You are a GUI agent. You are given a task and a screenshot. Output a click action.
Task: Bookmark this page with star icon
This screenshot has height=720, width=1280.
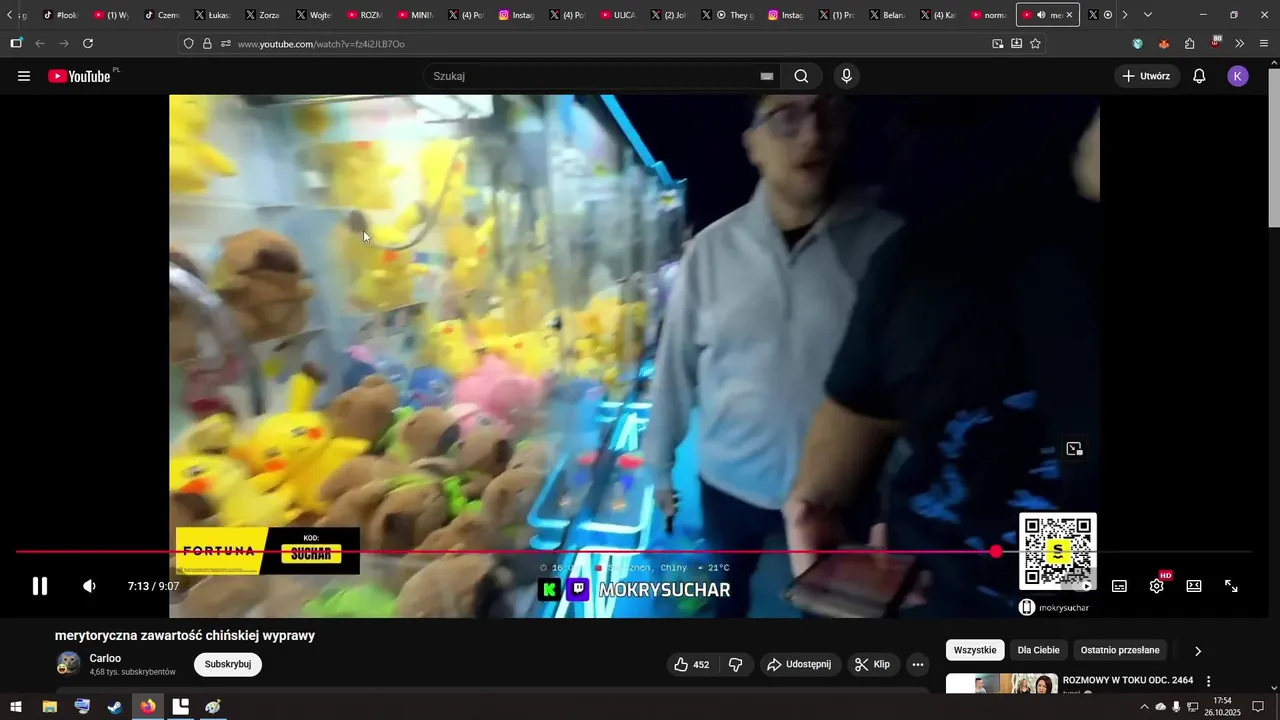tap(1035, 43)
